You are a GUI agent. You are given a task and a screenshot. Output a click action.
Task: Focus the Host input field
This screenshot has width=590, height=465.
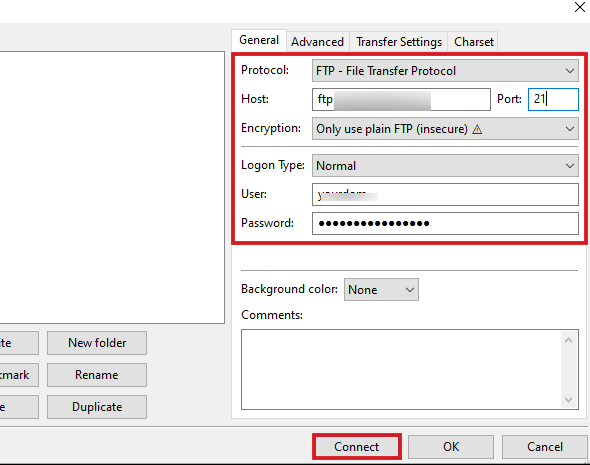point(401,99)
